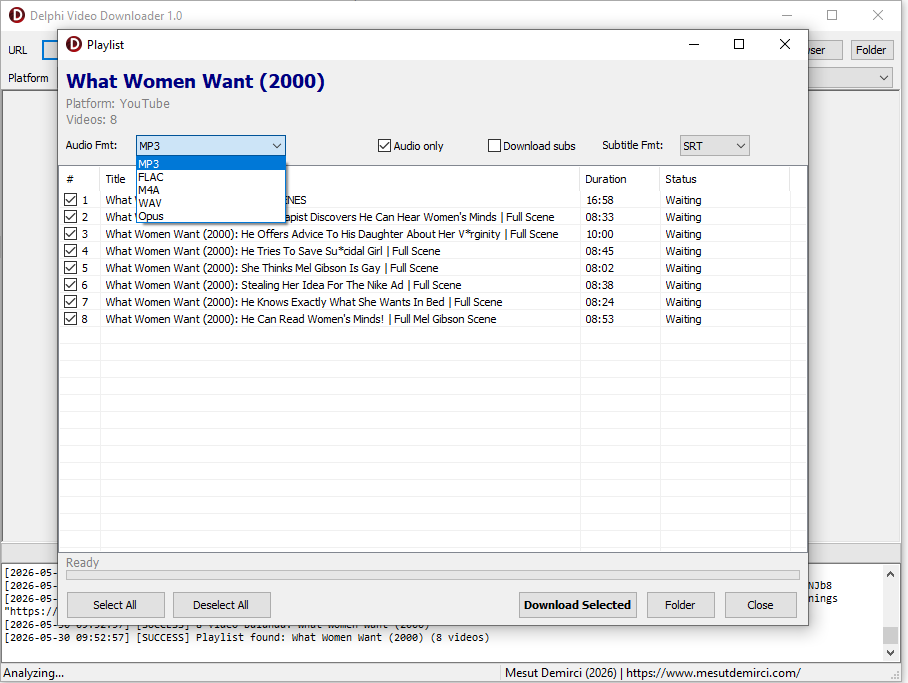Select row 'Stealing Her Idea For The Nike Ad'
This screenshot has height=683, width=908.
click(x=433, y=285)
